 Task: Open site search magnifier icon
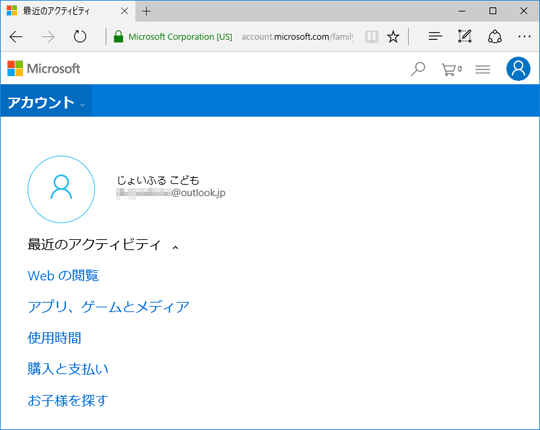click(418, 69)
